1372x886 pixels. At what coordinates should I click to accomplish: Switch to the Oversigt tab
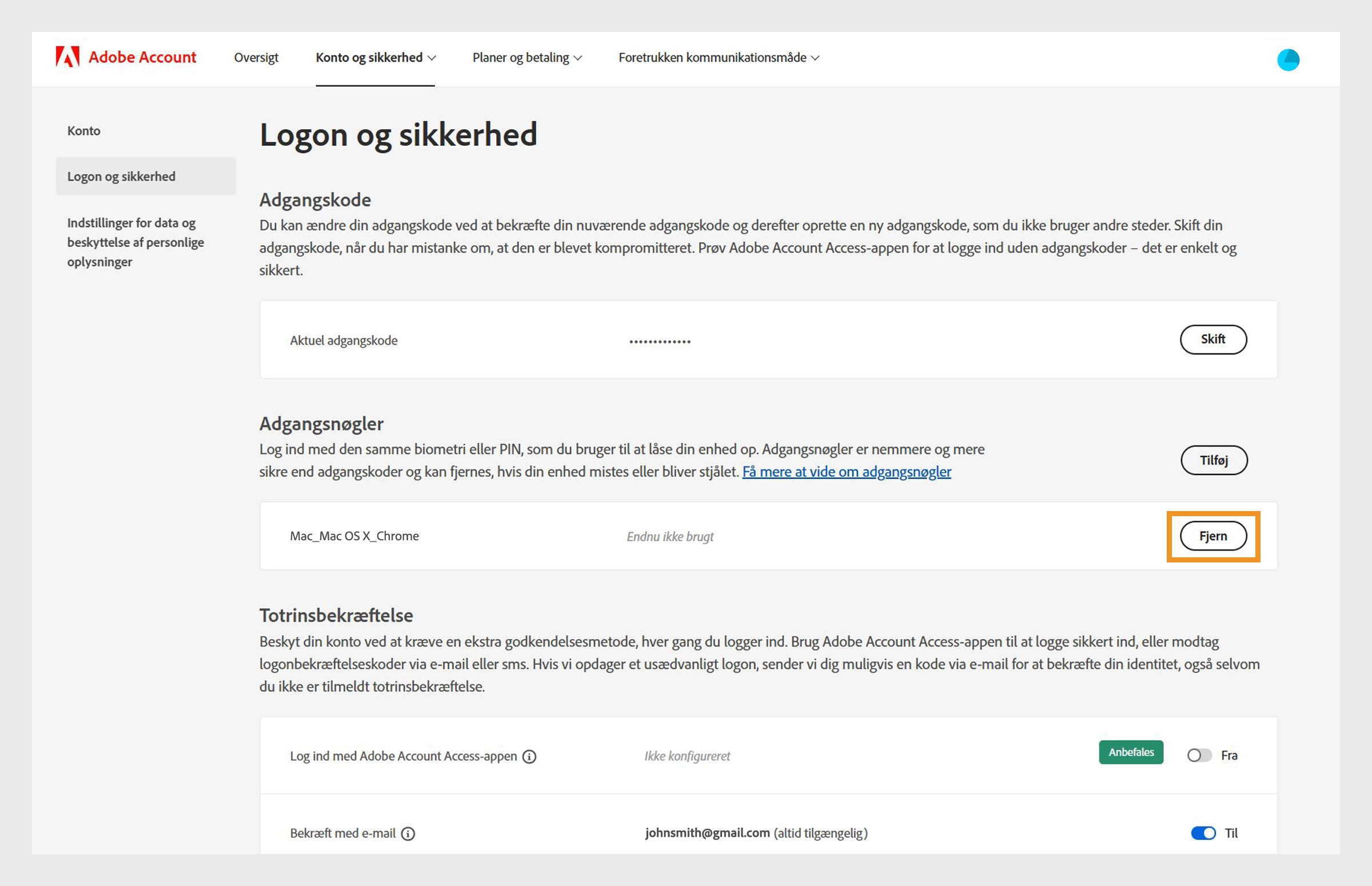[256, 58]
